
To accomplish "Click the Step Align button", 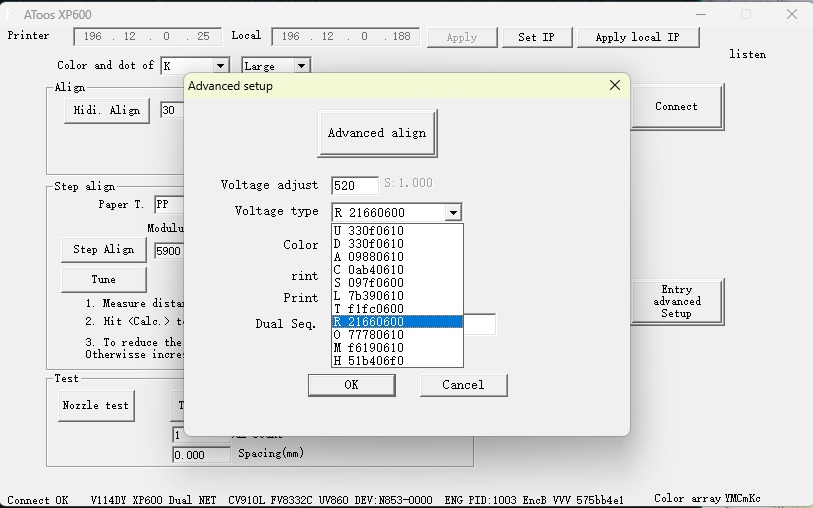I will tap(104, 250).
